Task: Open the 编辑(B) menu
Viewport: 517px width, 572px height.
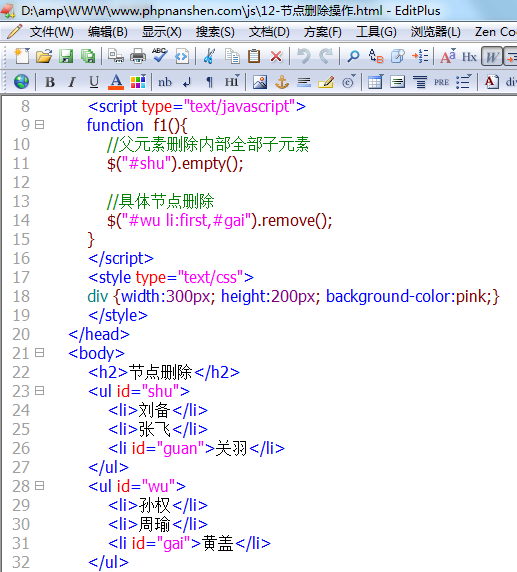Action: (108, 32)
